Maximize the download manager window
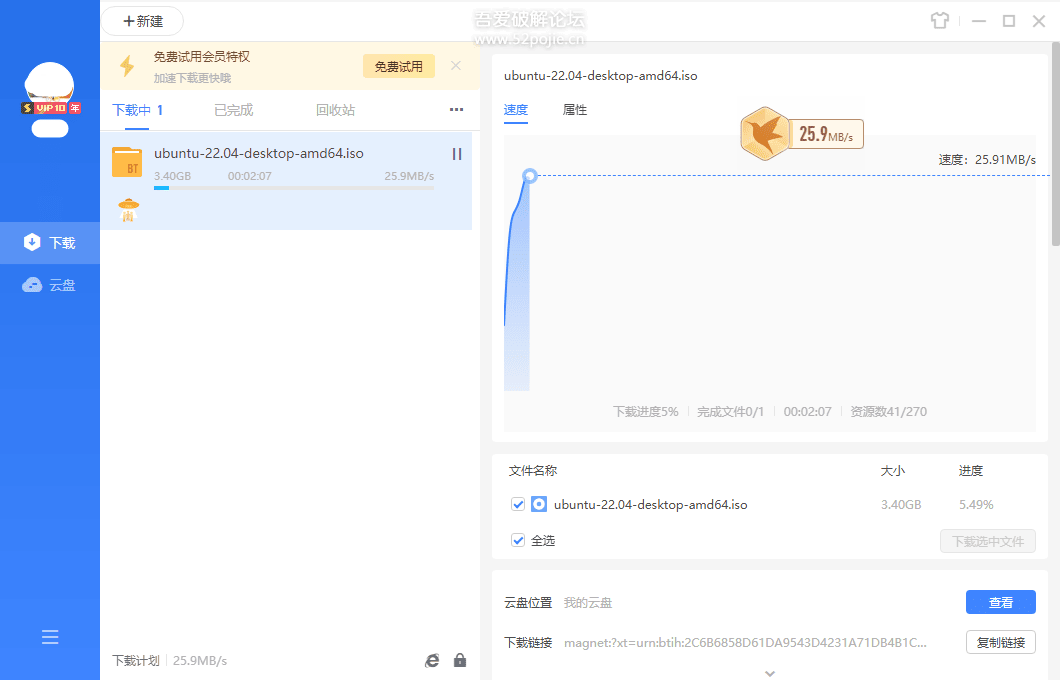The image size is (1060, 680). [1009, 21]
